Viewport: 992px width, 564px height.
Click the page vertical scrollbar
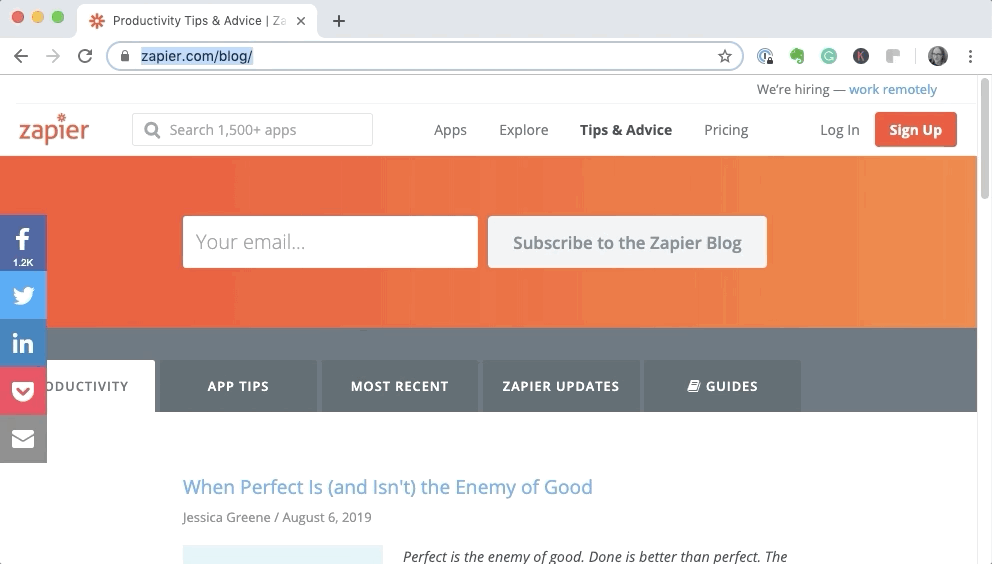coord(984,139)
